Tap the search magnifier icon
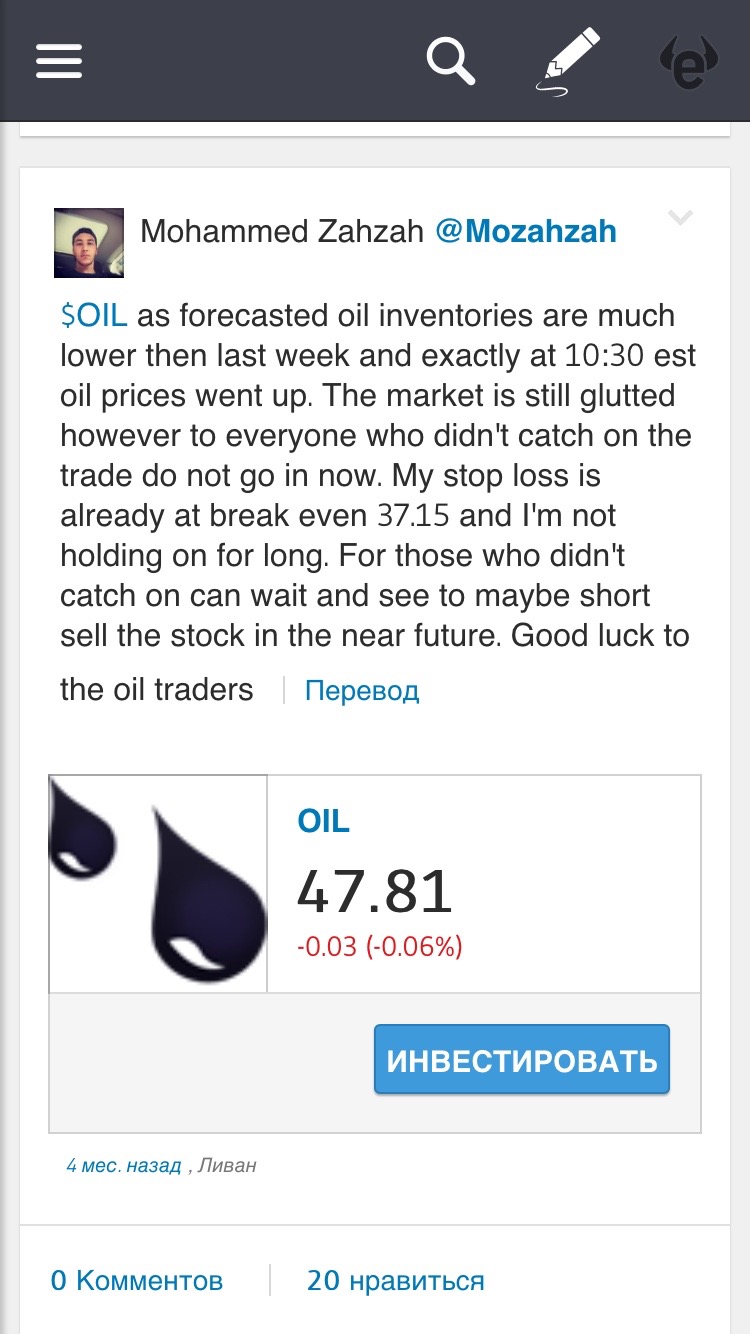 pyautogui.click(x=451, y=60)
